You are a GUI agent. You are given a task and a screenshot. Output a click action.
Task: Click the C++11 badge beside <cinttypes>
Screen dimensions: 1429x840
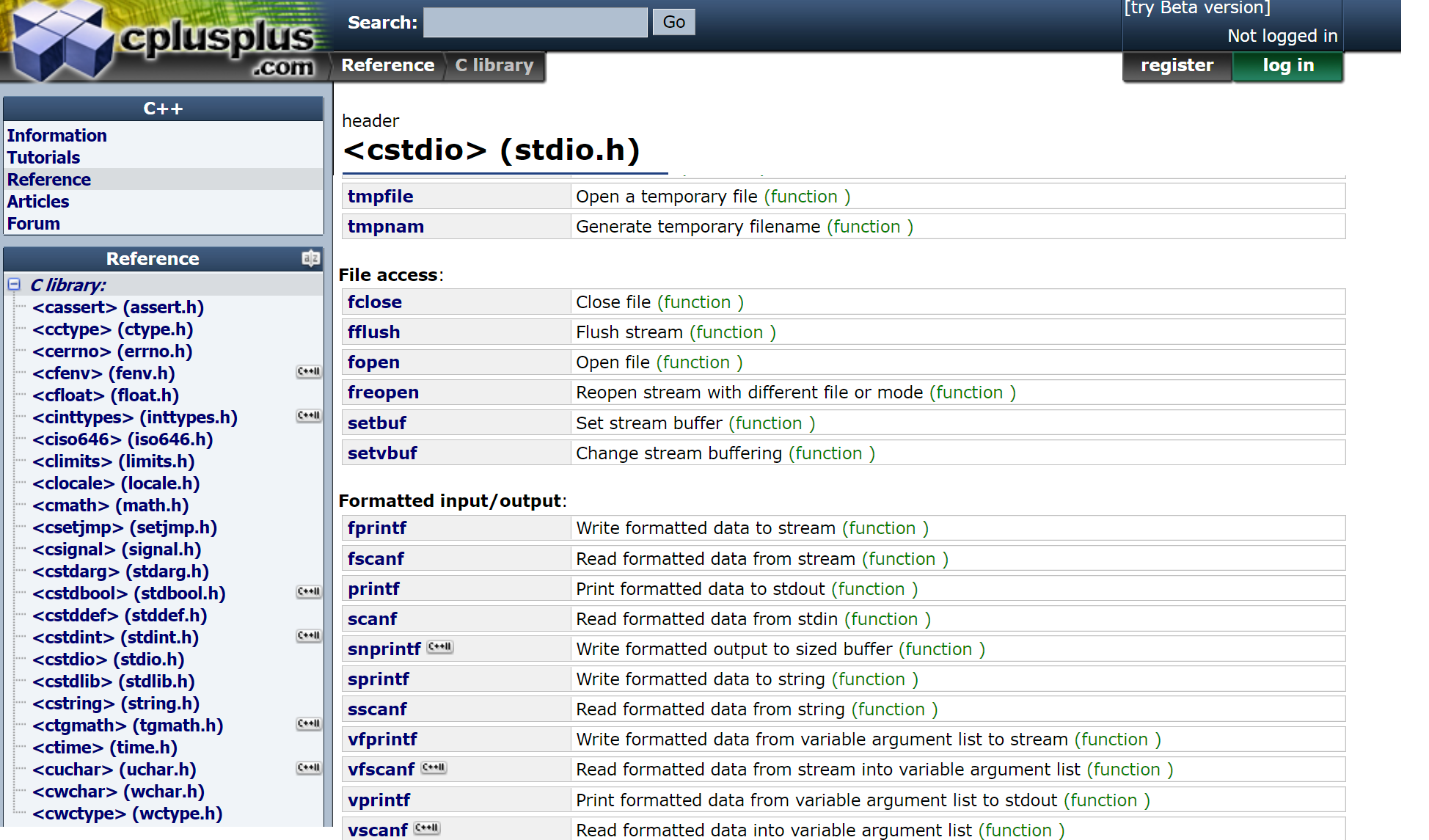pyautogui.click(x=309, y=416)
